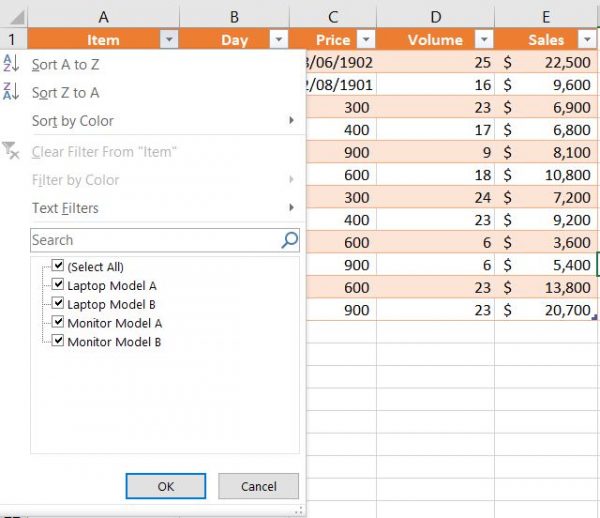
Task: Click the Volume cell showing 17
Action: (435, 130)
